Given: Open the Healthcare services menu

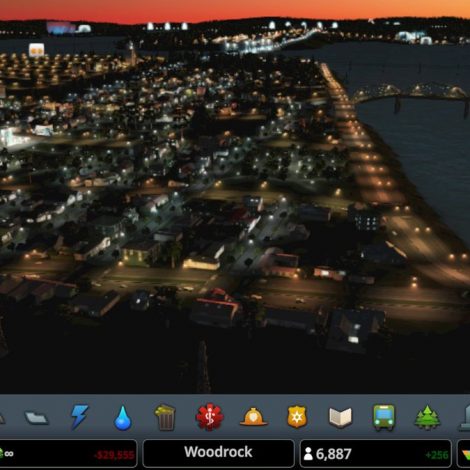Looking at the screenshot, I should [210, 417].
